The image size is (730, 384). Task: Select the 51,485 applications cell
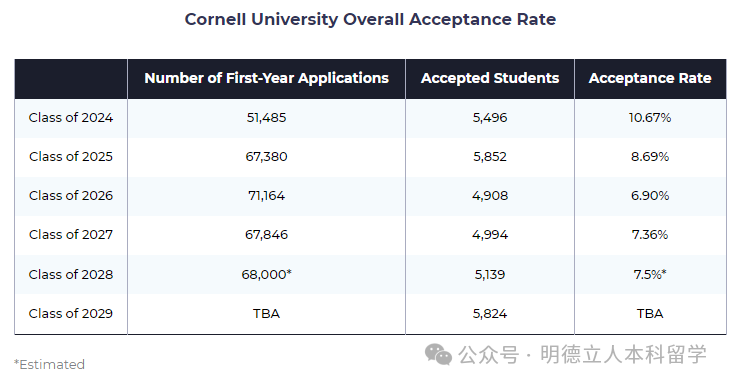(x=266, y=118)
